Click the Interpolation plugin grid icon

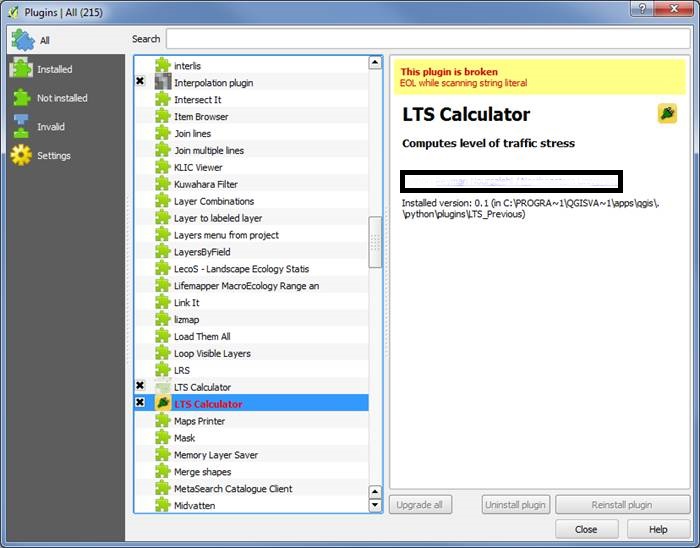click(162, 82)
